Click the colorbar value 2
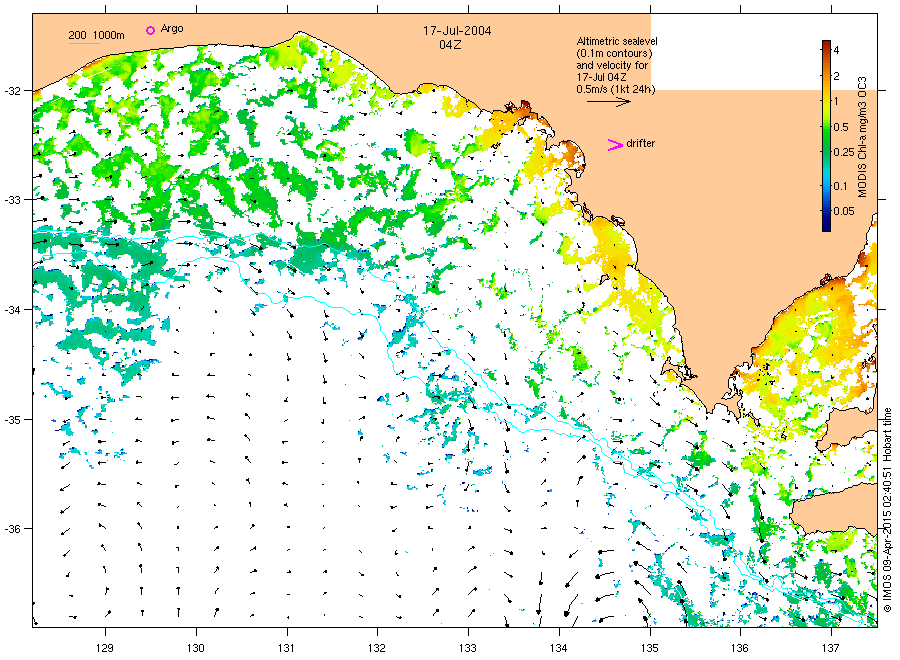Image resolution: width=900 pixels, height=660 pixels. (x=836, y=76)
